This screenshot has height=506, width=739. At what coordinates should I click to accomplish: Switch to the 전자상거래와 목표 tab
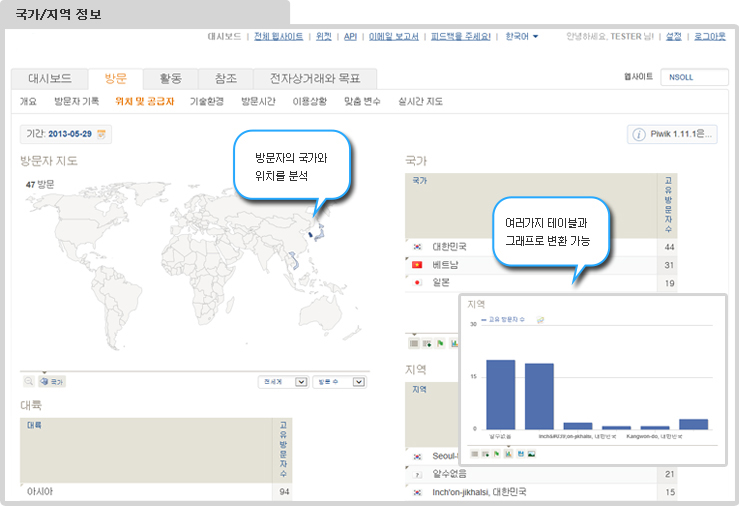(x=315, y=78)
